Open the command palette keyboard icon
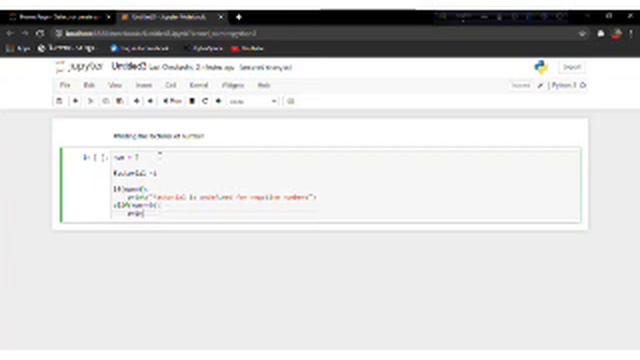 pos(291,101)
